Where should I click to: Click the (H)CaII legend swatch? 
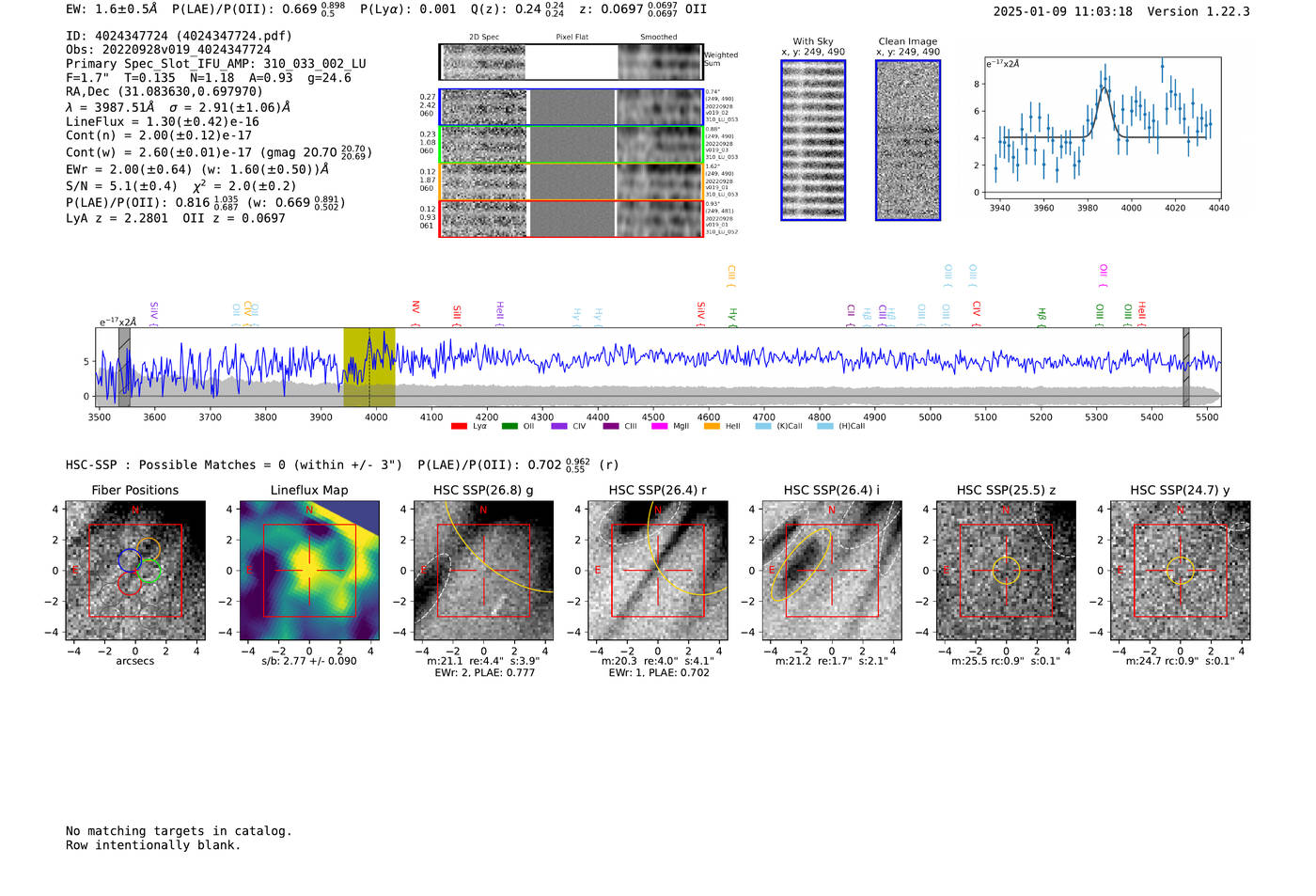825,426
